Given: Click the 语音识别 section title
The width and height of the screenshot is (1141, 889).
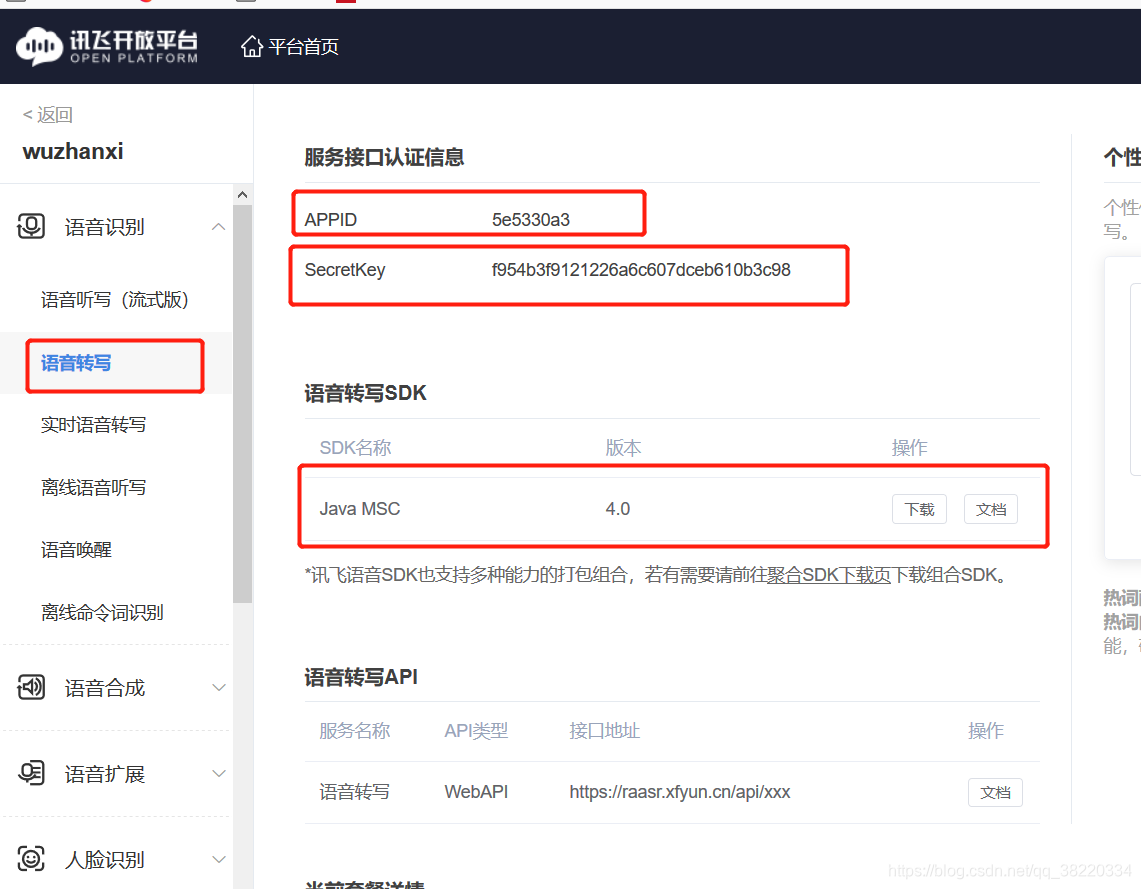Looking at the screenshot, I should [104, 227].
